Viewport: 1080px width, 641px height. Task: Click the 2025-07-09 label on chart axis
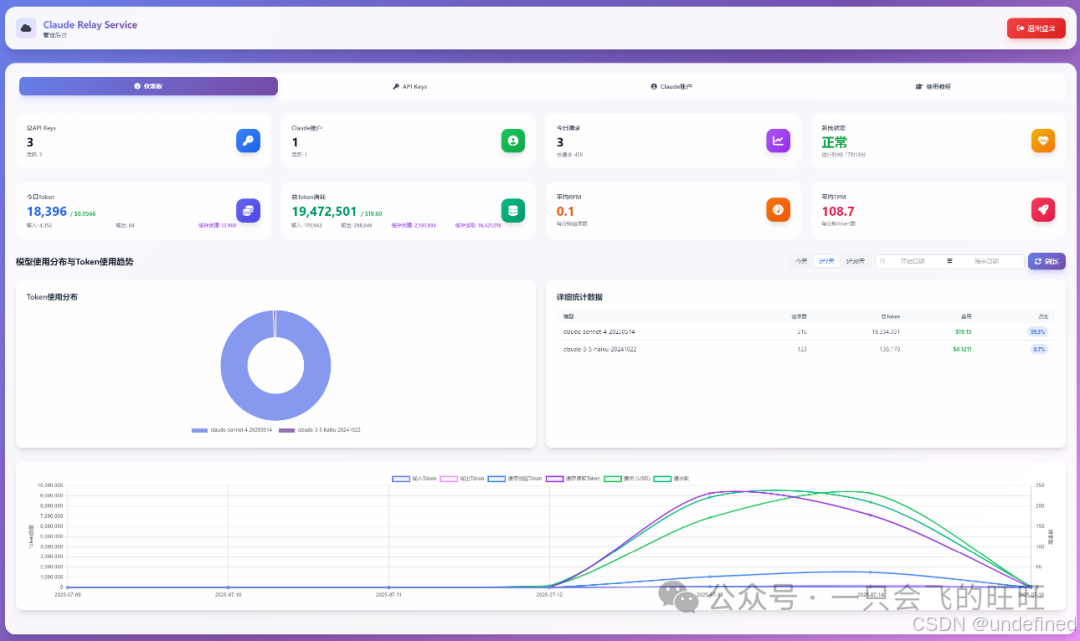click(68, 595)
